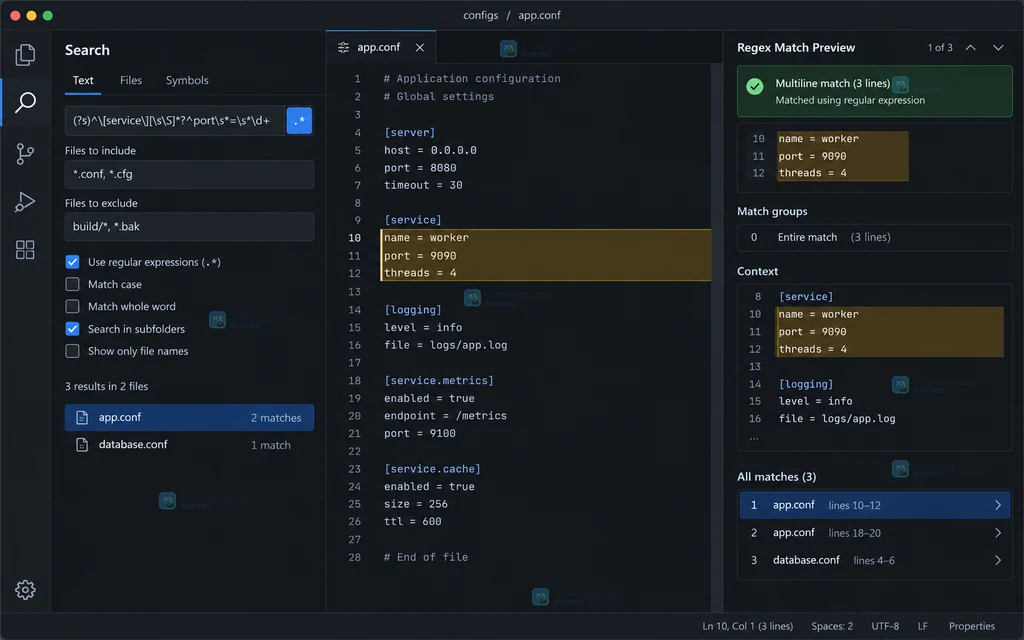1024x640 pixels.
Task: Click the app.conf breadcrumb in title bar
Action: pyautogui.click(x=539, y=15)
